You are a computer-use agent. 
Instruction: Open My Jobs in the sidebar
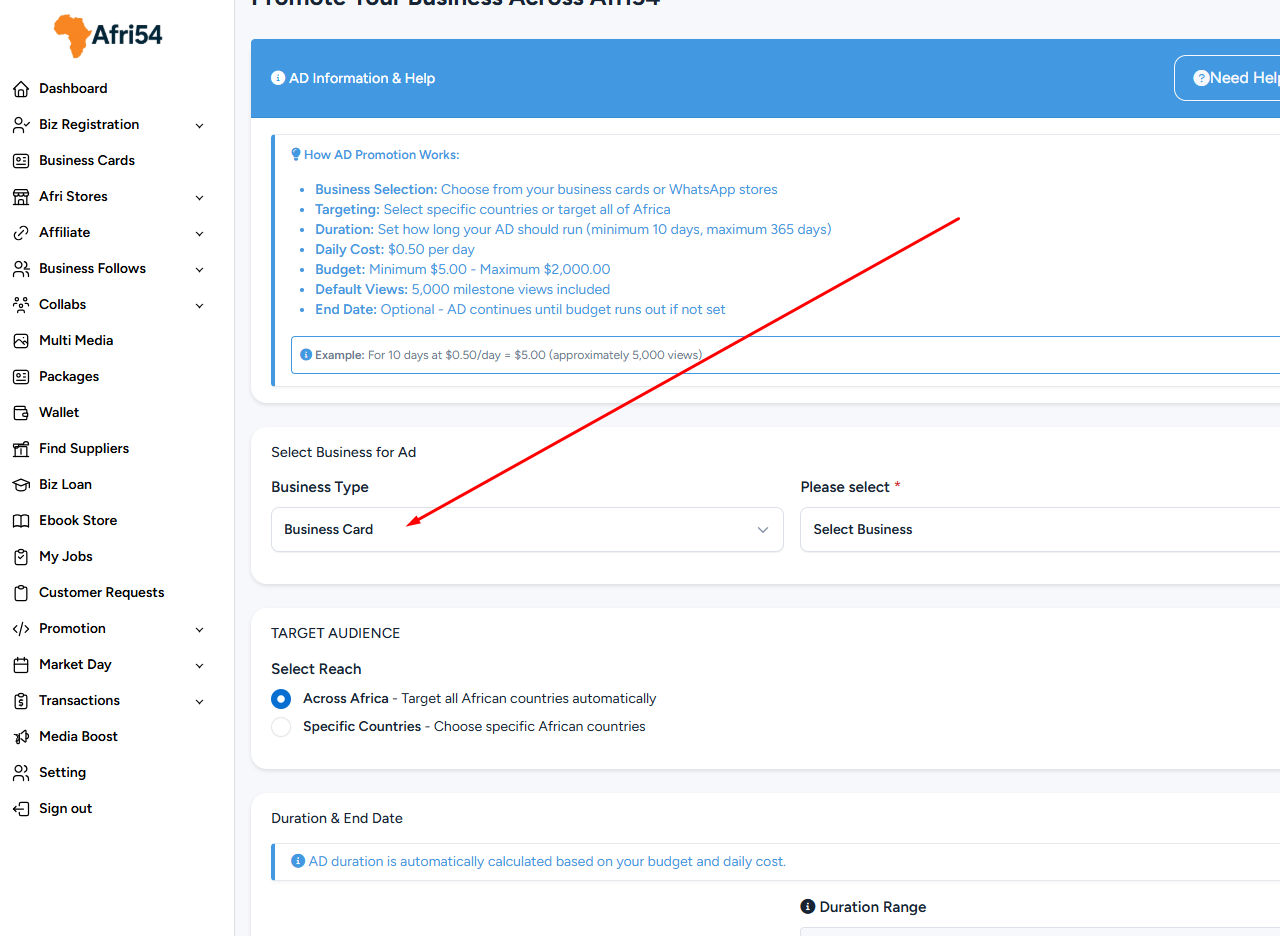coord(65,557)
